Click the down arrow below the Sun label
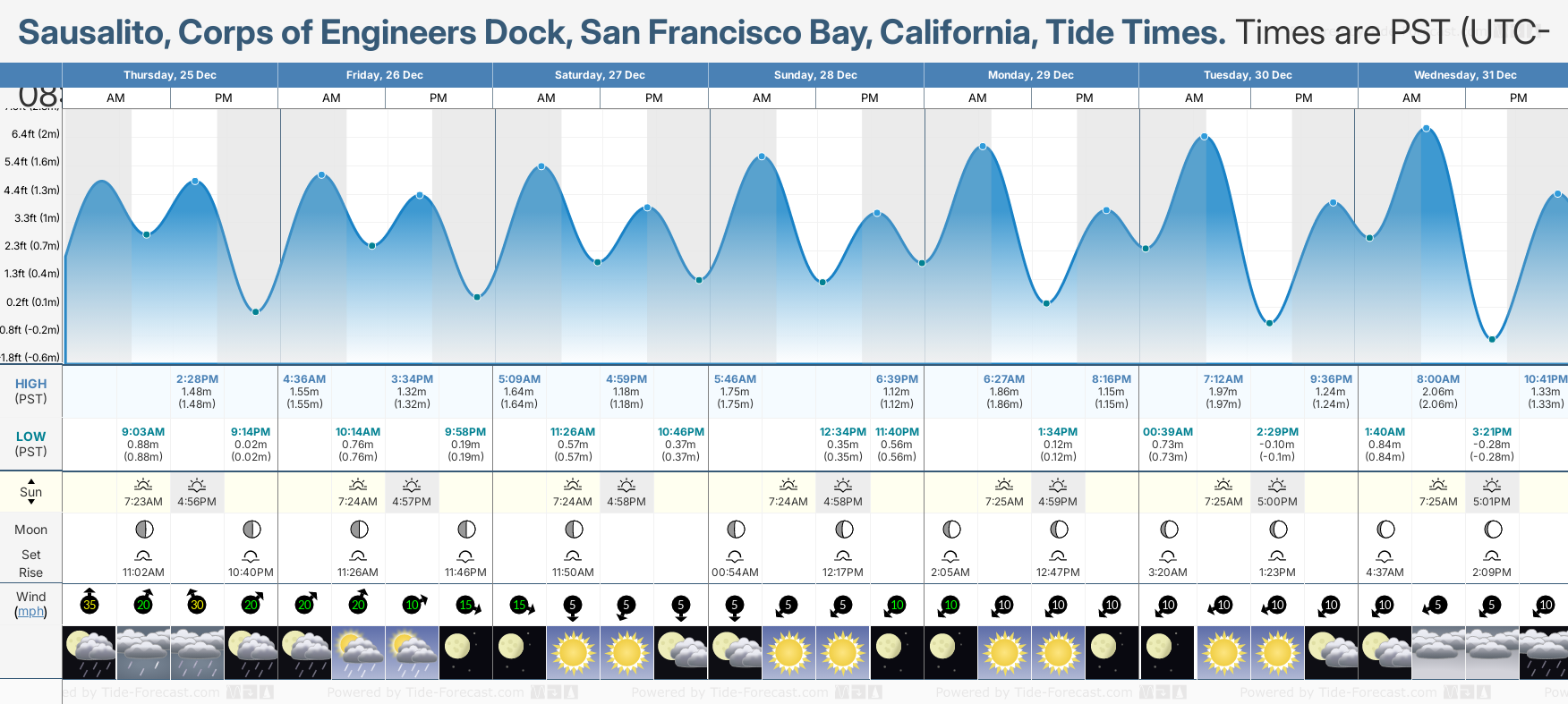The width and height of the screenshot is (1568, 704). (x=31, y=504)
